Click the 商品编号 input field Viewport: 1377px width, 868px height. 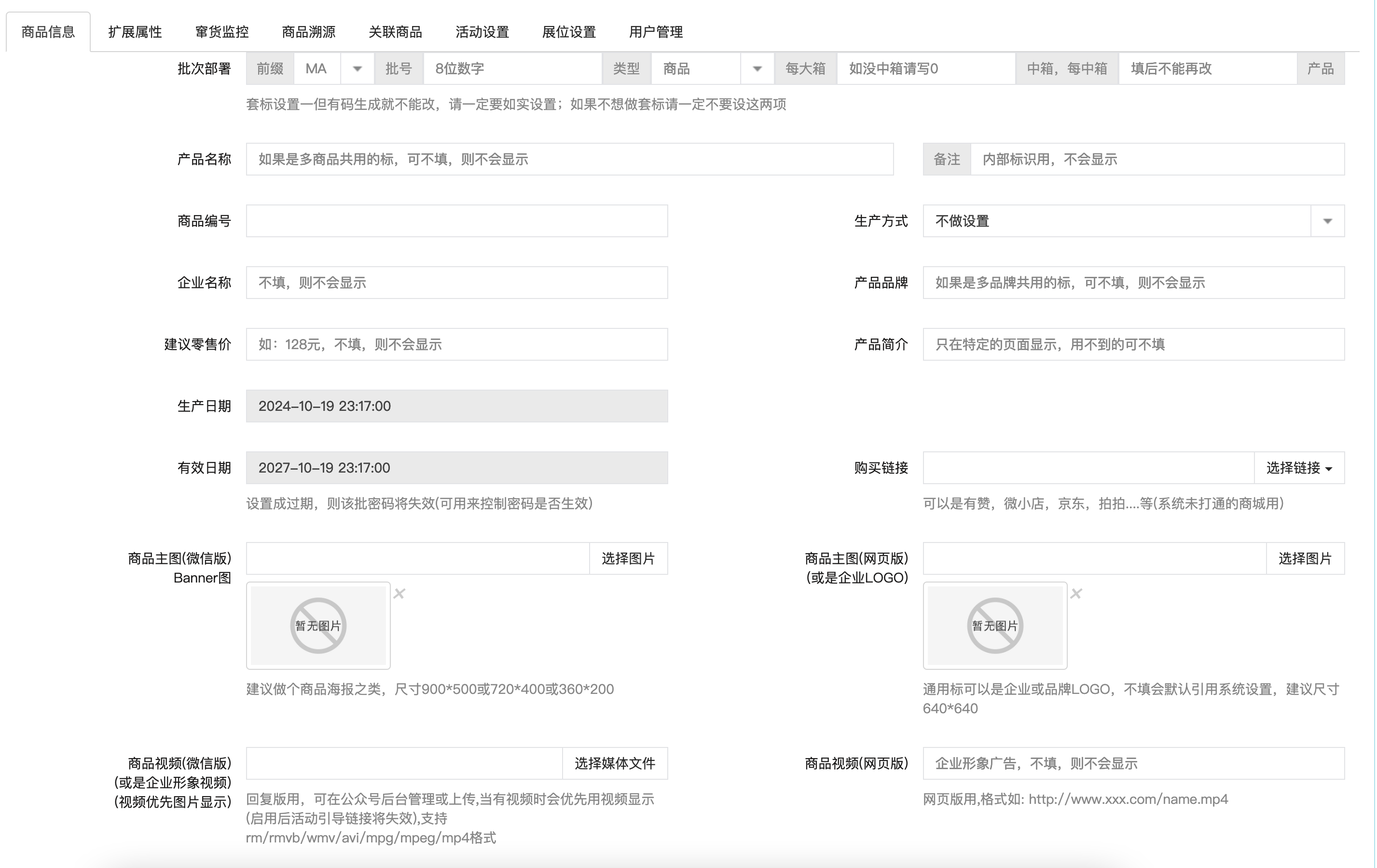(x=457, y=221)
